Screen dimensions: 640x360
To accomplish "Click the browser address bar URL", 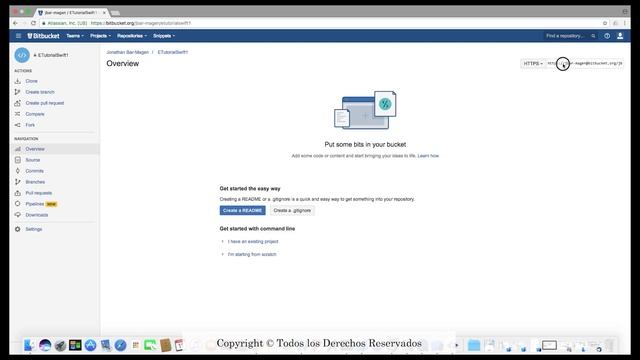I will [140, 23].
